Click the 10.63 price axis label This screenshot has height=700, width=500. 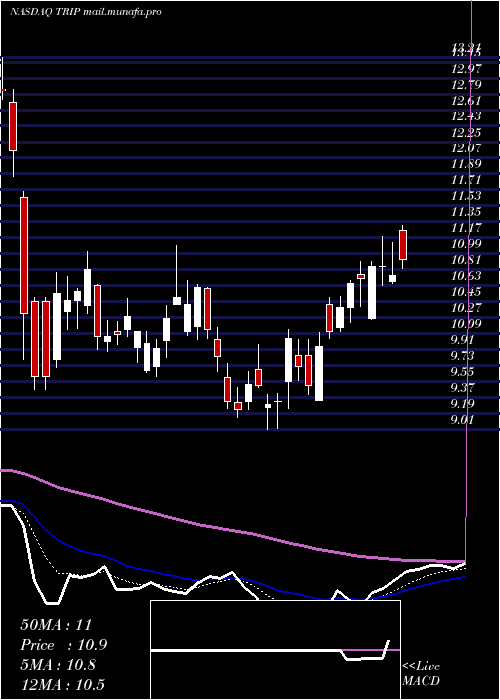pos(467,276)
